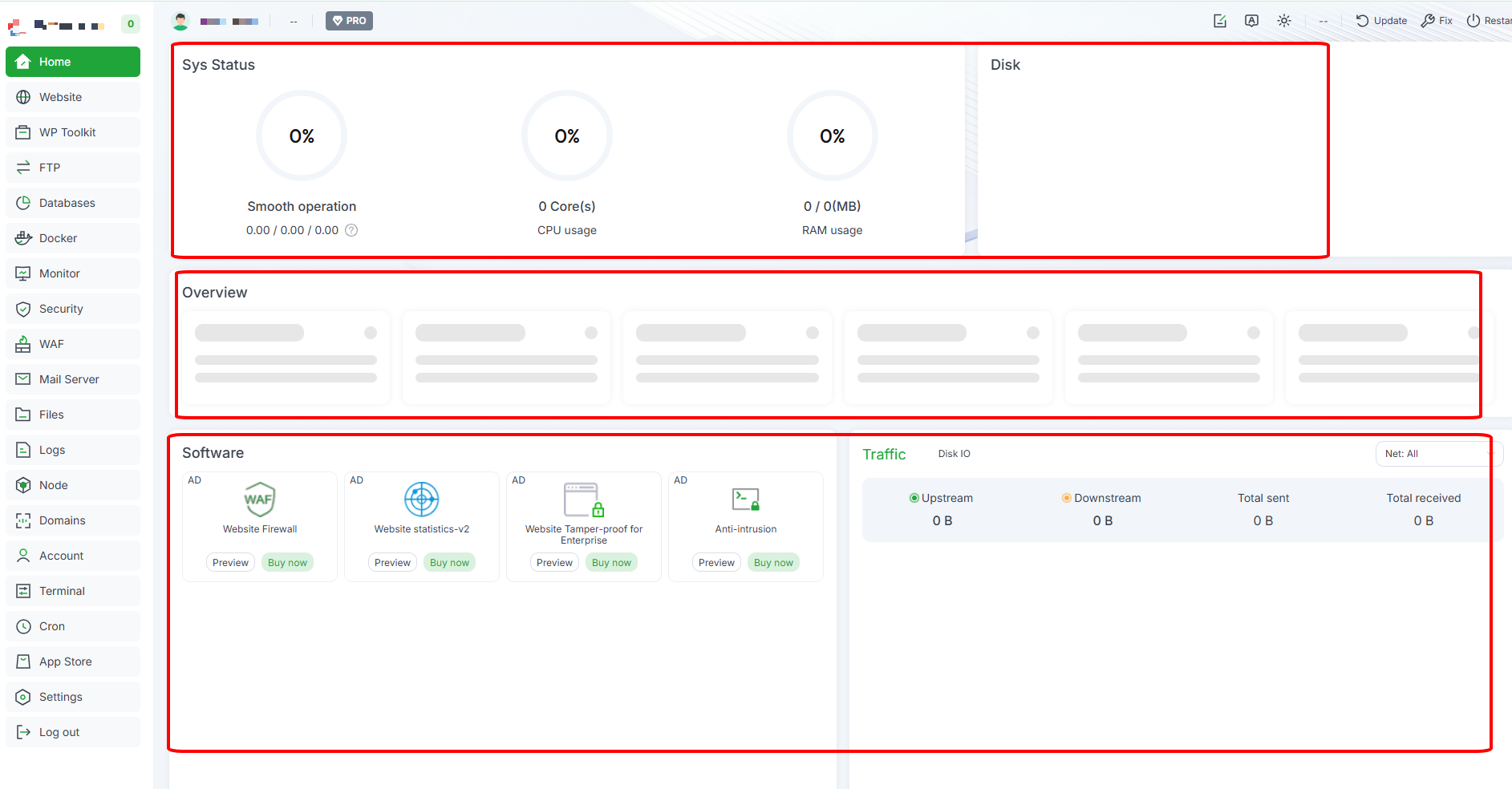The image size is (1512, 789).
Task: Click the Cron clock icon
Action: [x=23, y=626]
